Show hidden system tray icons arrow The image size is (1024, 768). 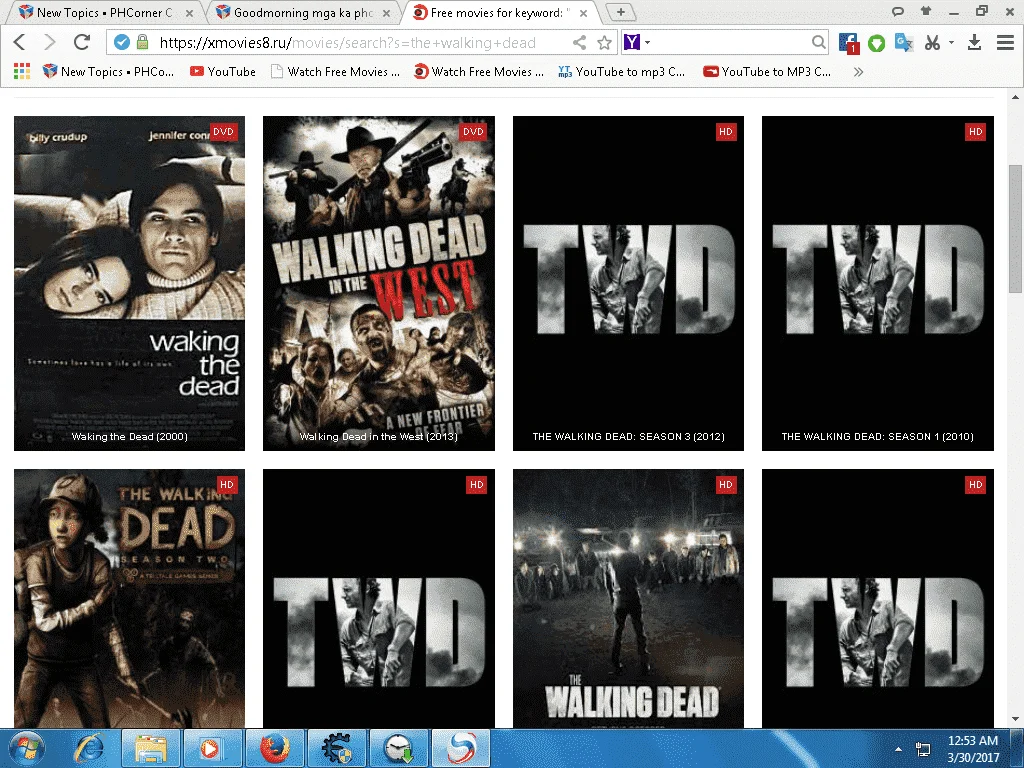[899, 749]
